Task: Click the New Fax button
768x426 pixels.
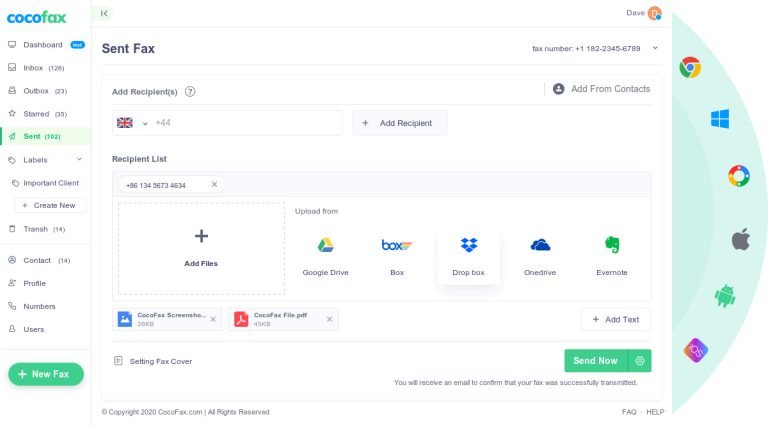Action: point(46,374)
